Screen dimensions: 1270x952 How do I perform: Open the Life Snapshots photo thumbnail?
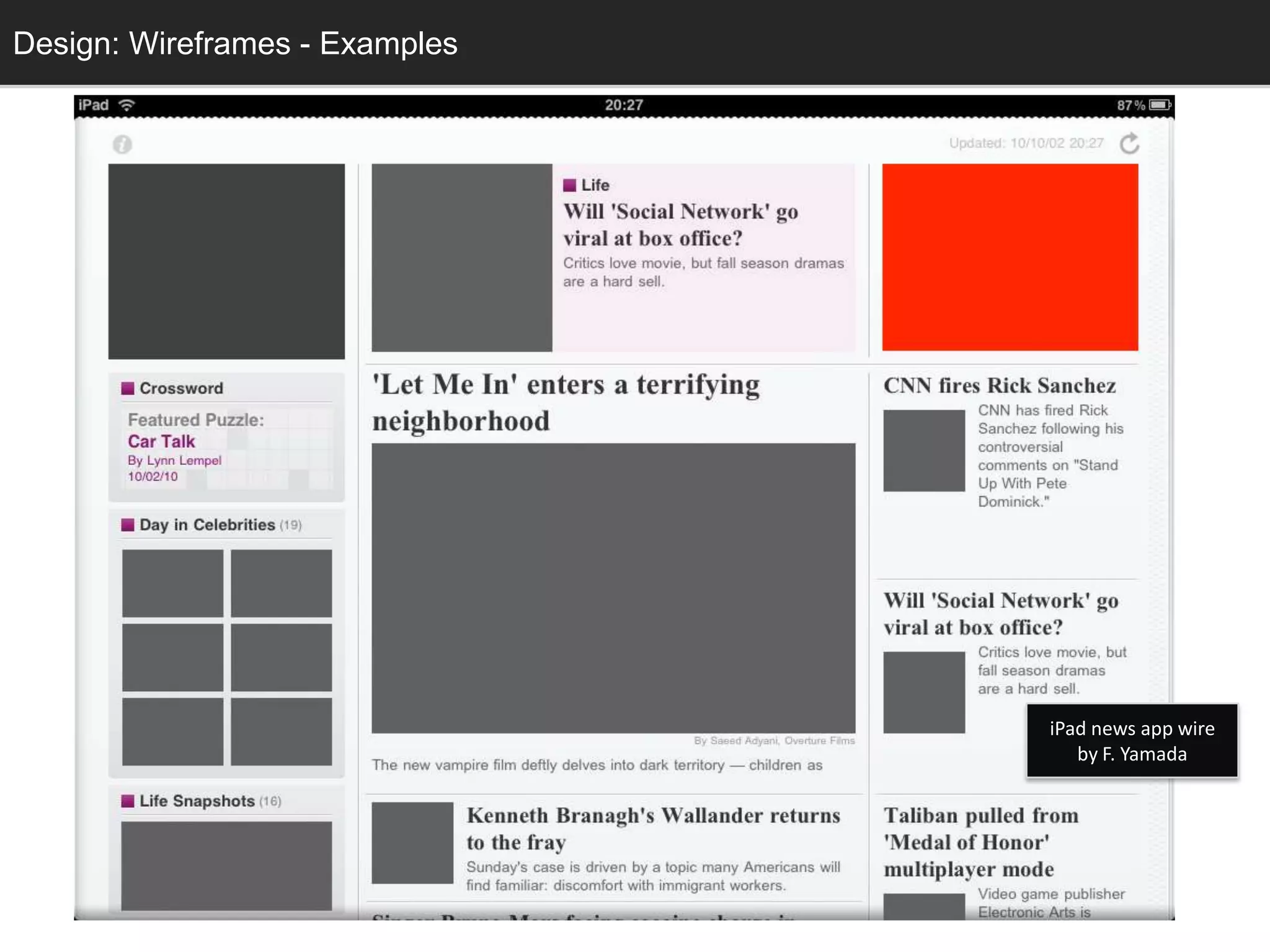(x=226, y=866)
